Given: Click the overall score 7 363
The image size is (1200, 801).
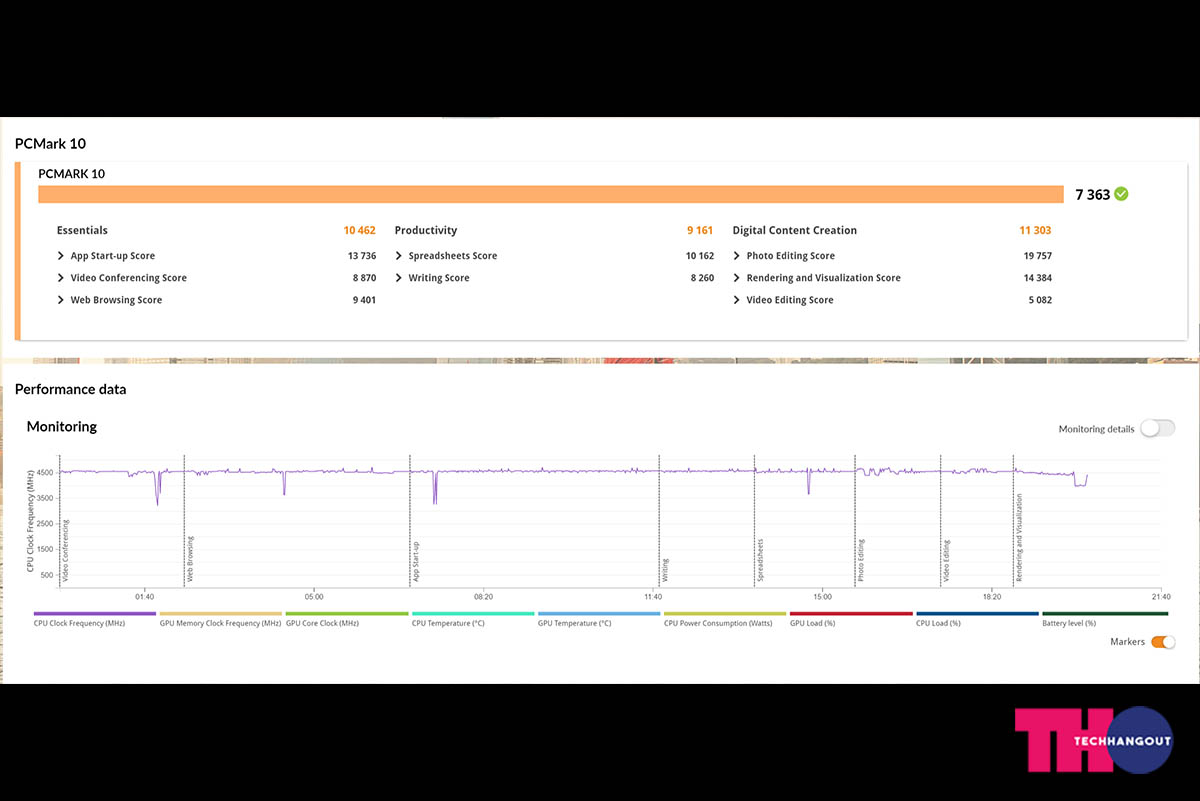Looking at the screenshot, I should pos(1093,195).
